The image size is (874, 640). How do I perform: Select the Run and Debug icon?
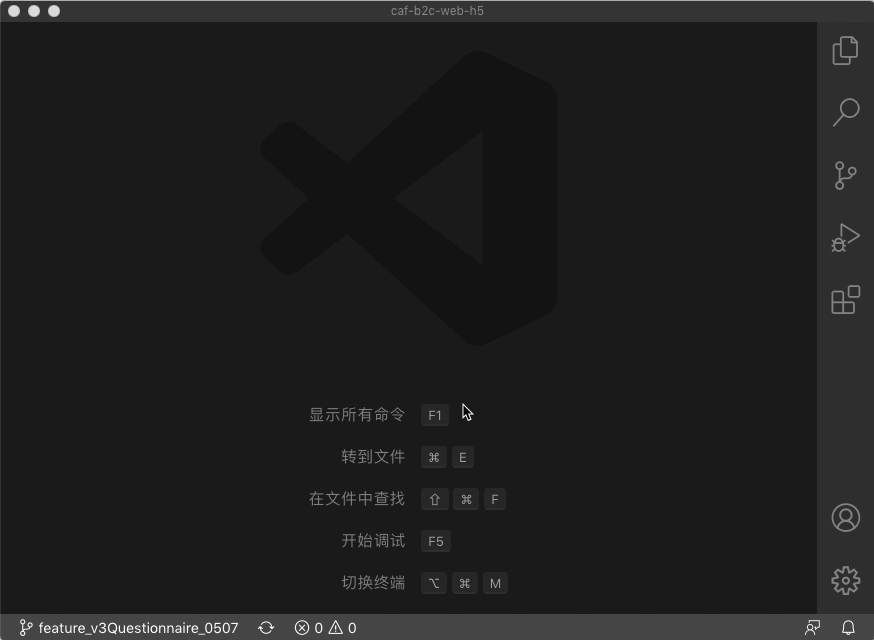click(x=845, y=237)
